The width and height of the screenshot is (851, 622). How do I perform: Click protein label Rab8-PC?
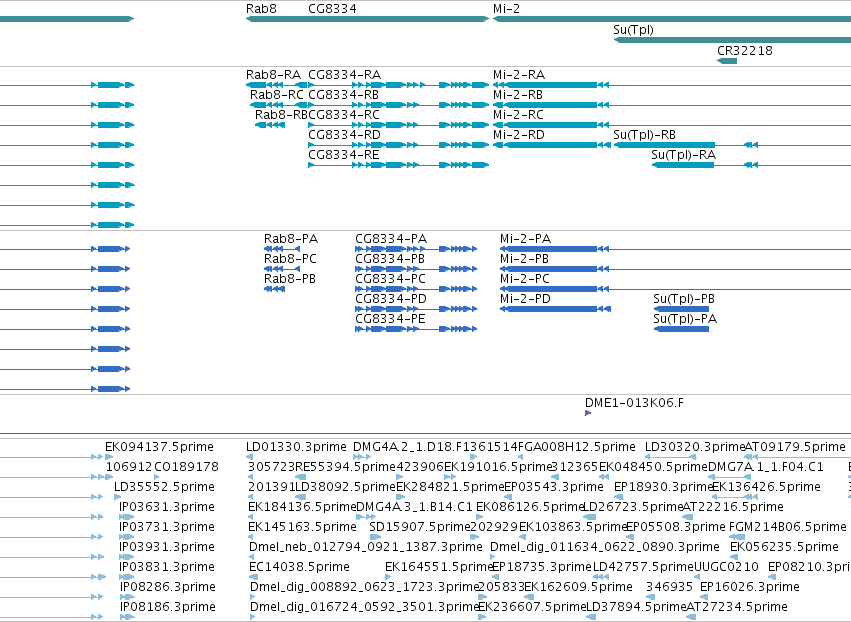point(290,259)
